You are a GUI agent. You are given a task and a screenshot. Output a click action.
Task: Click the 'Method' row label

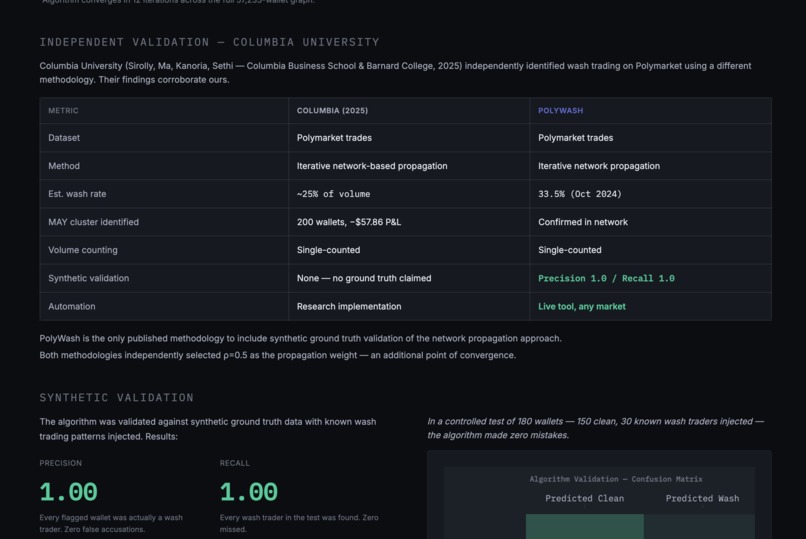[64, 166]
